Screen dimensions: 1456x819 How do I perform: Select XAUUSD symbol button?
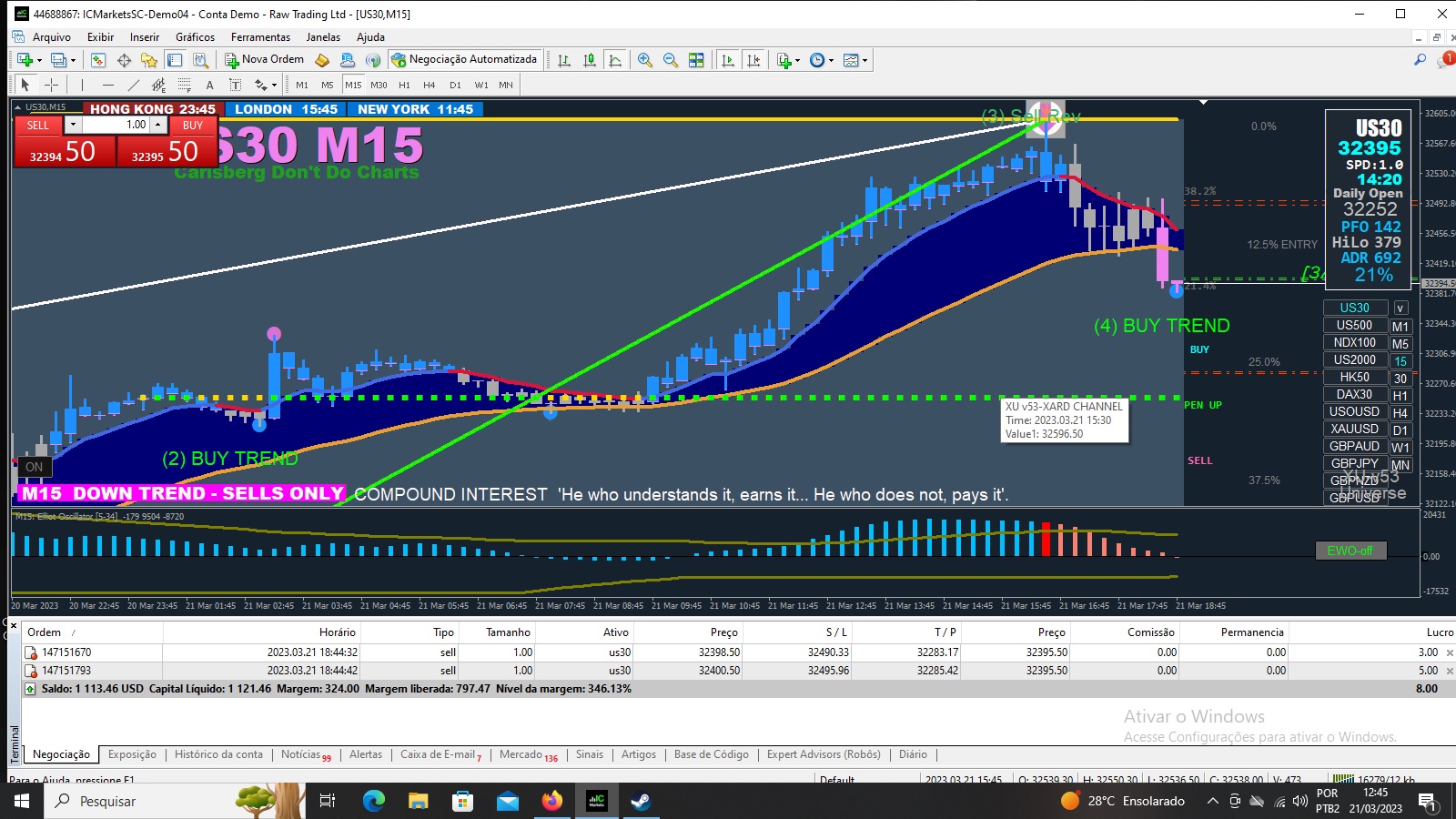coord(1354,429)
